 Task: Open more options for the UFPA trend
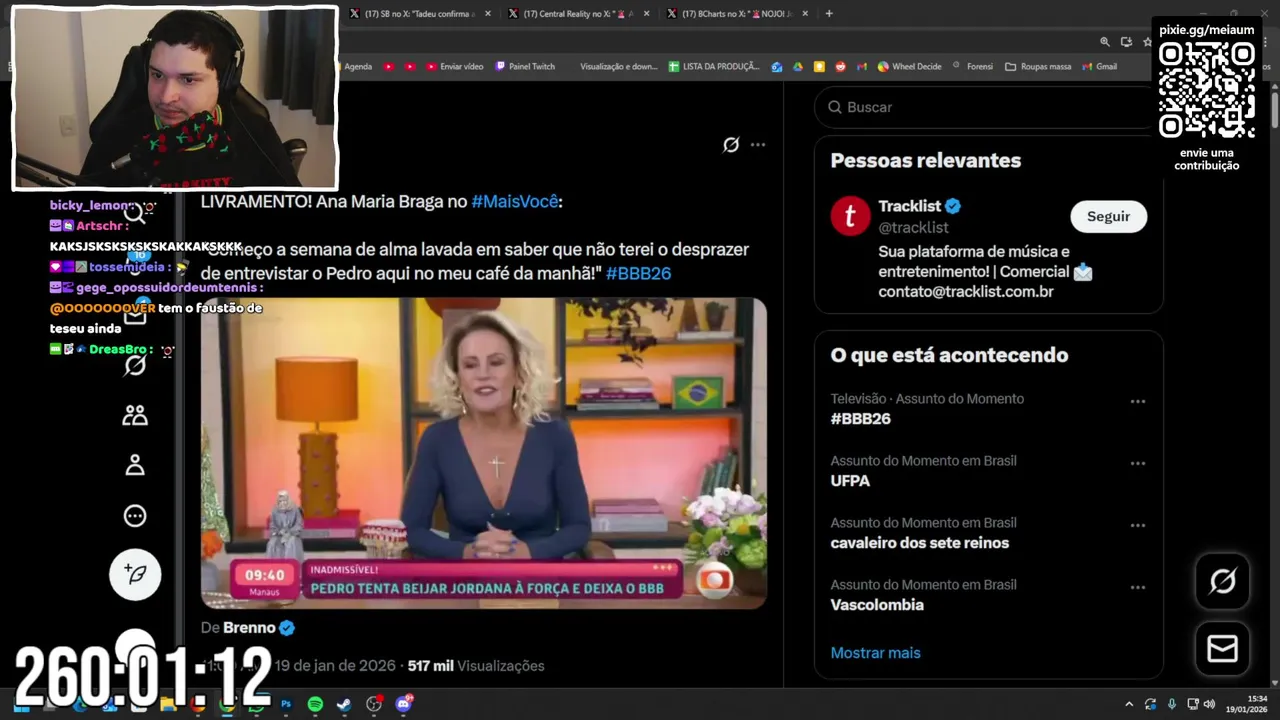pos(1137,463)
